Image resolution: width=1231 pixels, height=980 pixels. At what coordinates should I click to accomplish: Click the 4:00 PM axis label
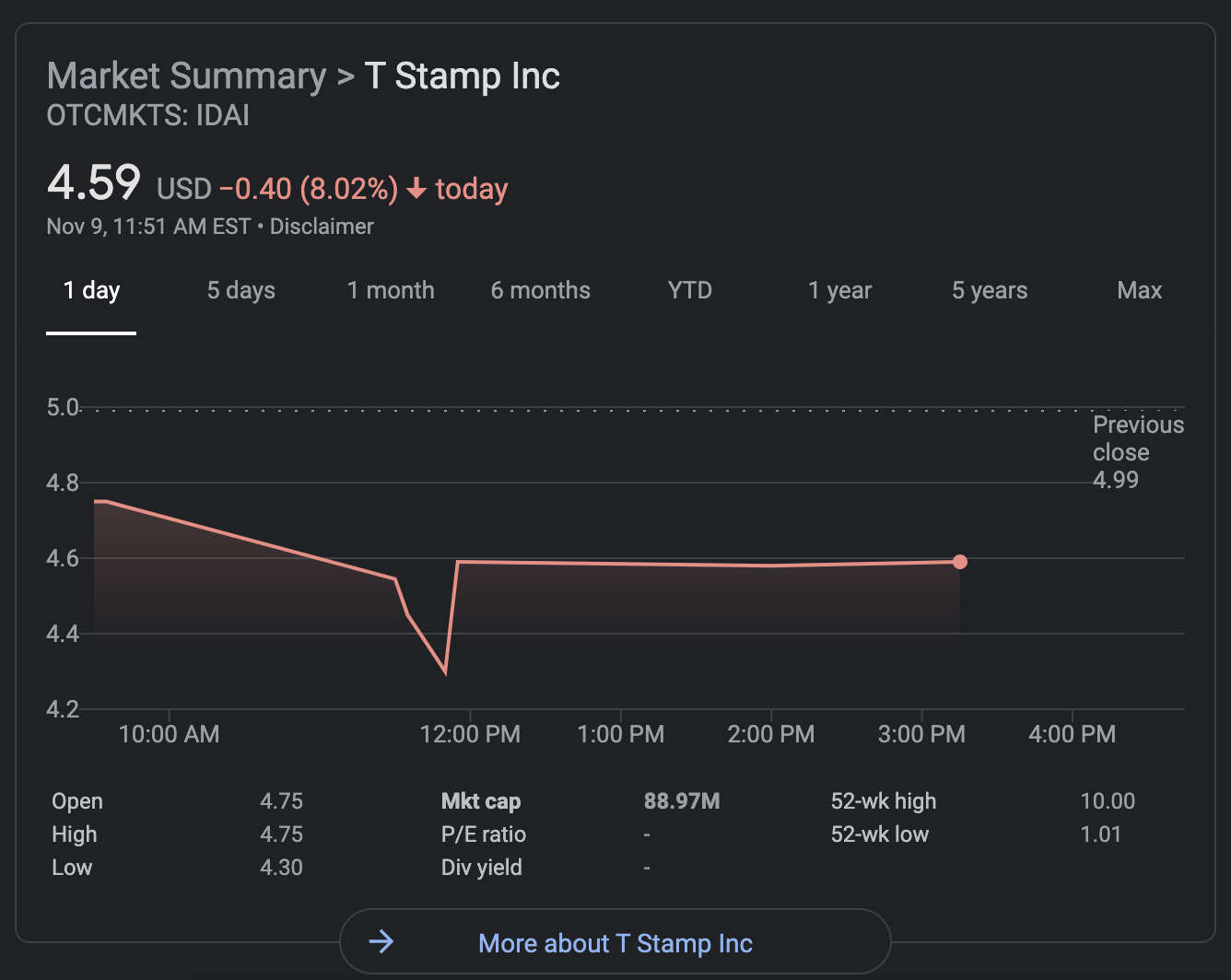pos(1072,734)
